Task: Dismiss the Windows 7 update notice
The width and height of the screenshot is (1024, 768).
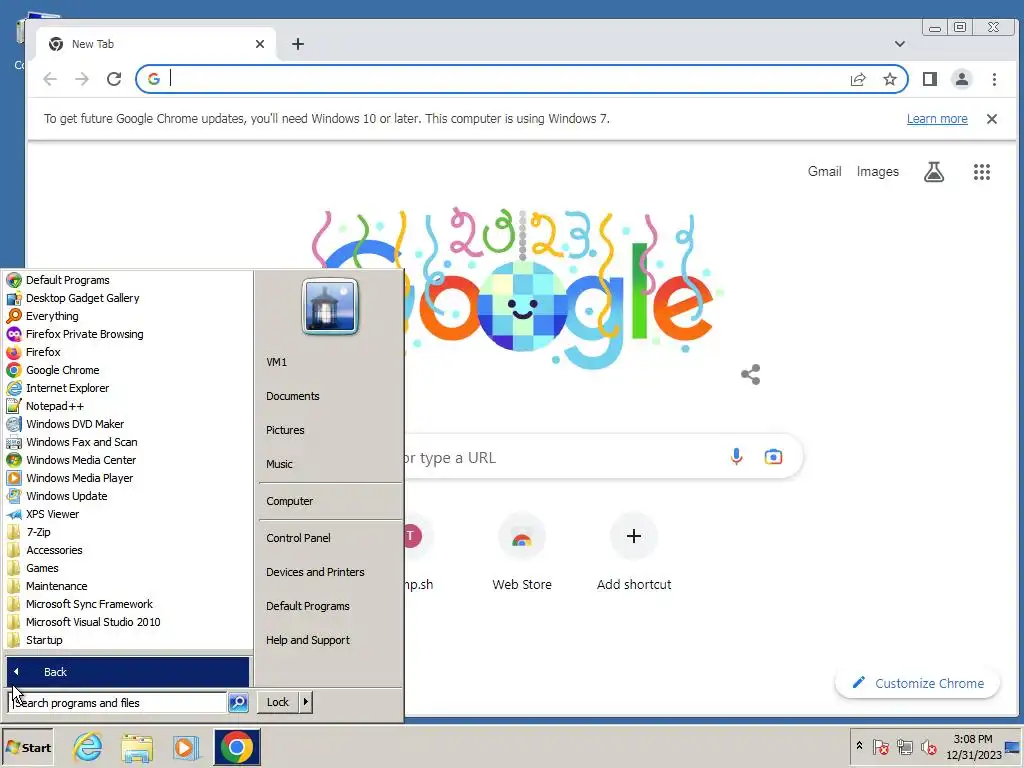Action: [x=991, y=119]
